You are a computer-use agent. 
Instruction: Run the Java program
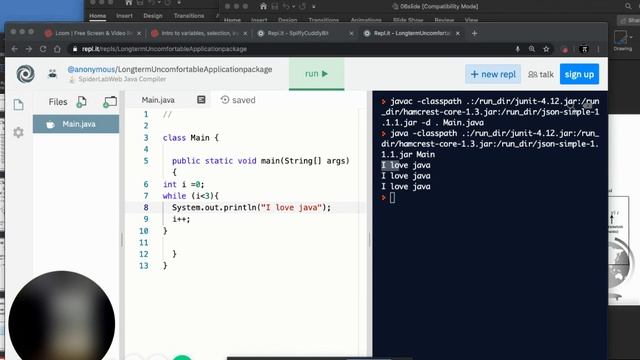pyautogui.click(x=316, y=74)
